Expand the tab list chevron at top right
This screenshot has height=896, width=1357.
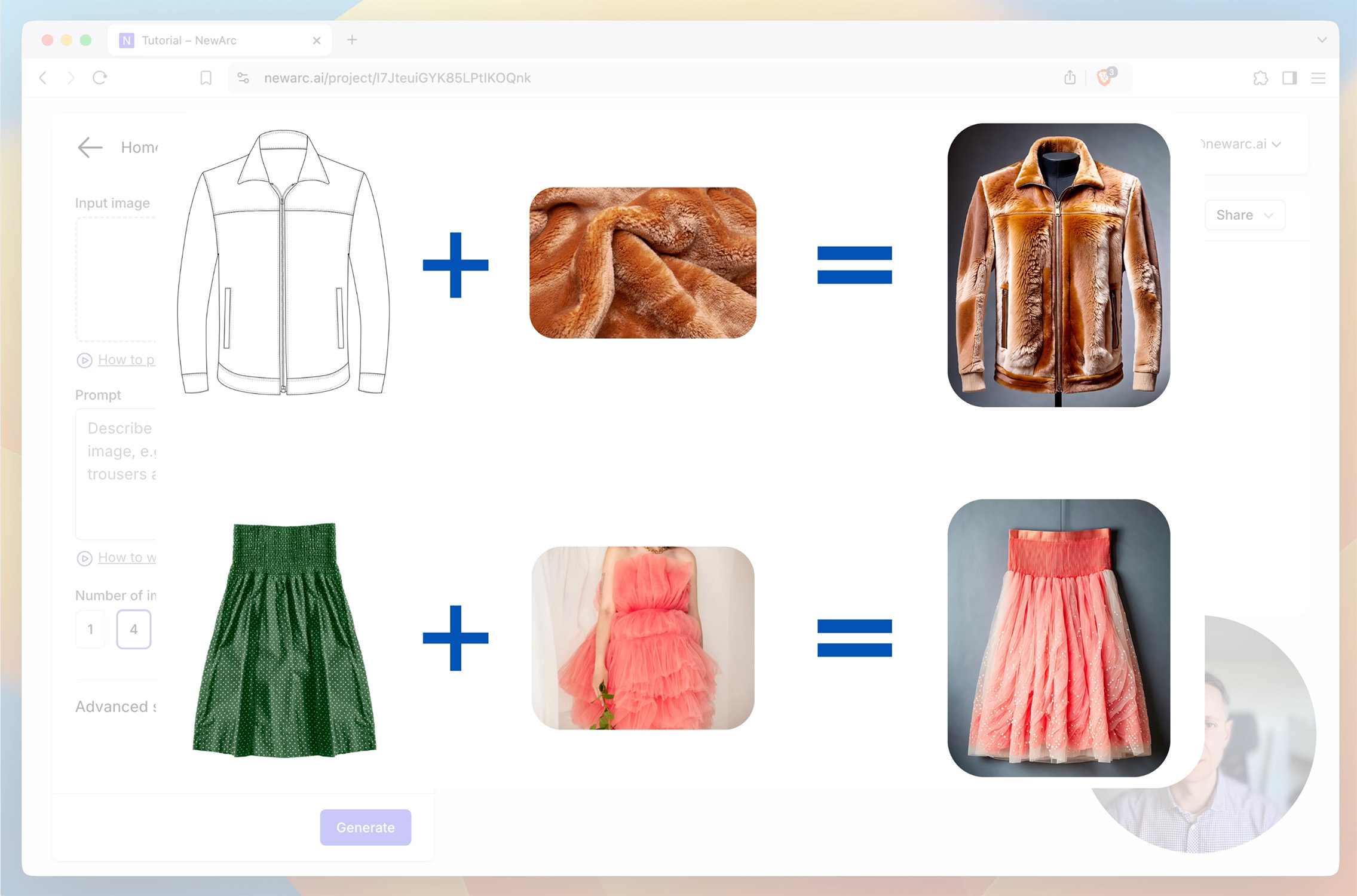[1322, 40]
